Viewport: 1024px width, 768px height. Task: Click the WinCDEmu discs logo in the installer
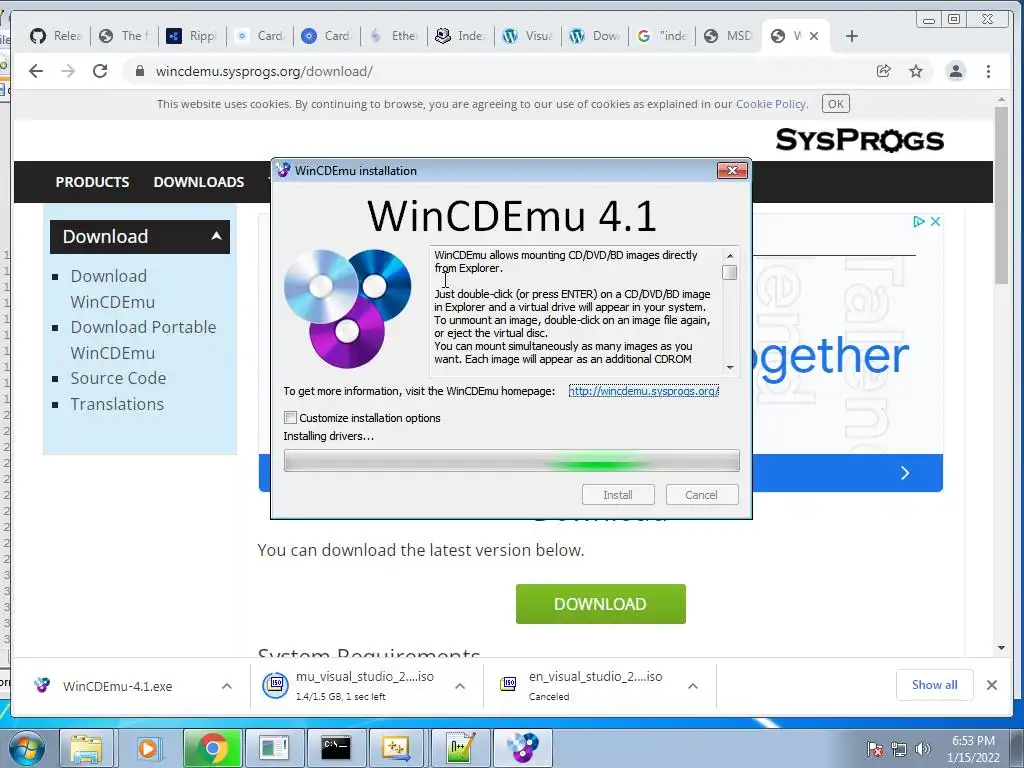coord(347,308)
